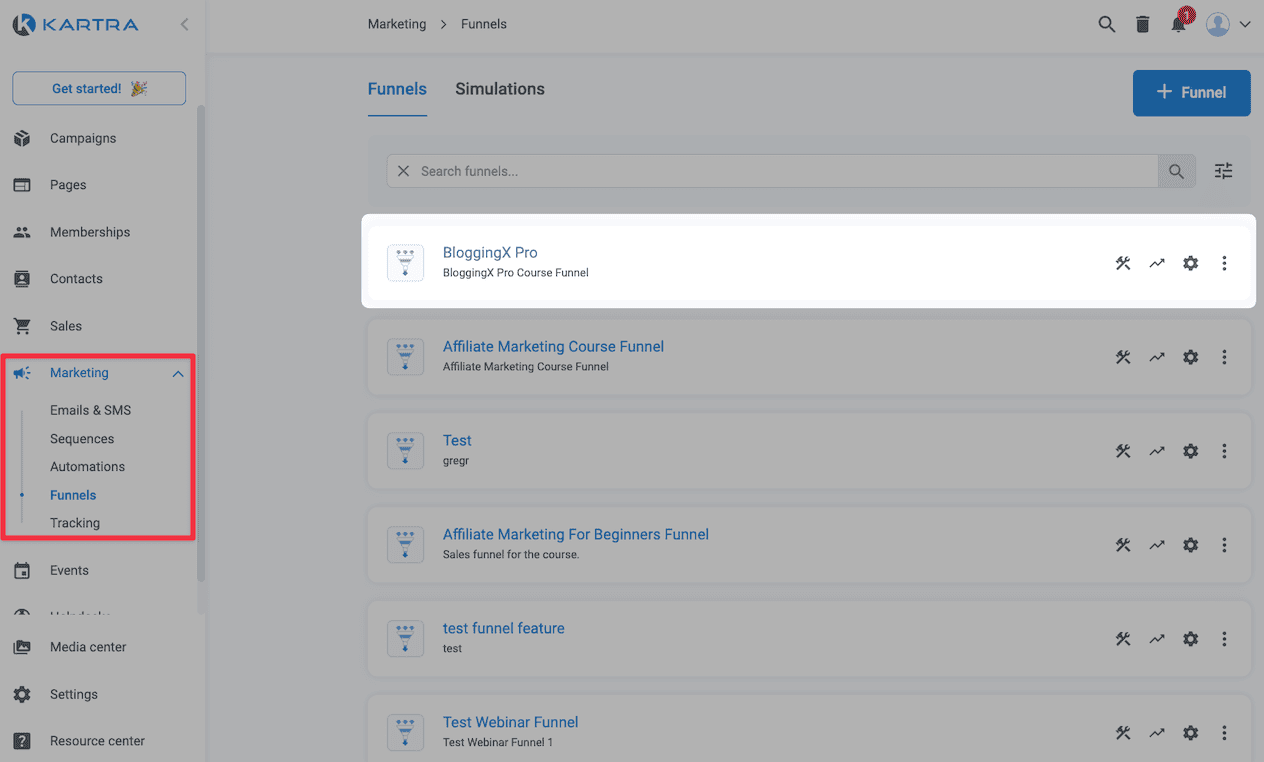Open builder tools for Affiliate Marketing For Beginners Funnel
Image resolution: width=1264 pixels, height=762 pixels.
click(1123, 545)
